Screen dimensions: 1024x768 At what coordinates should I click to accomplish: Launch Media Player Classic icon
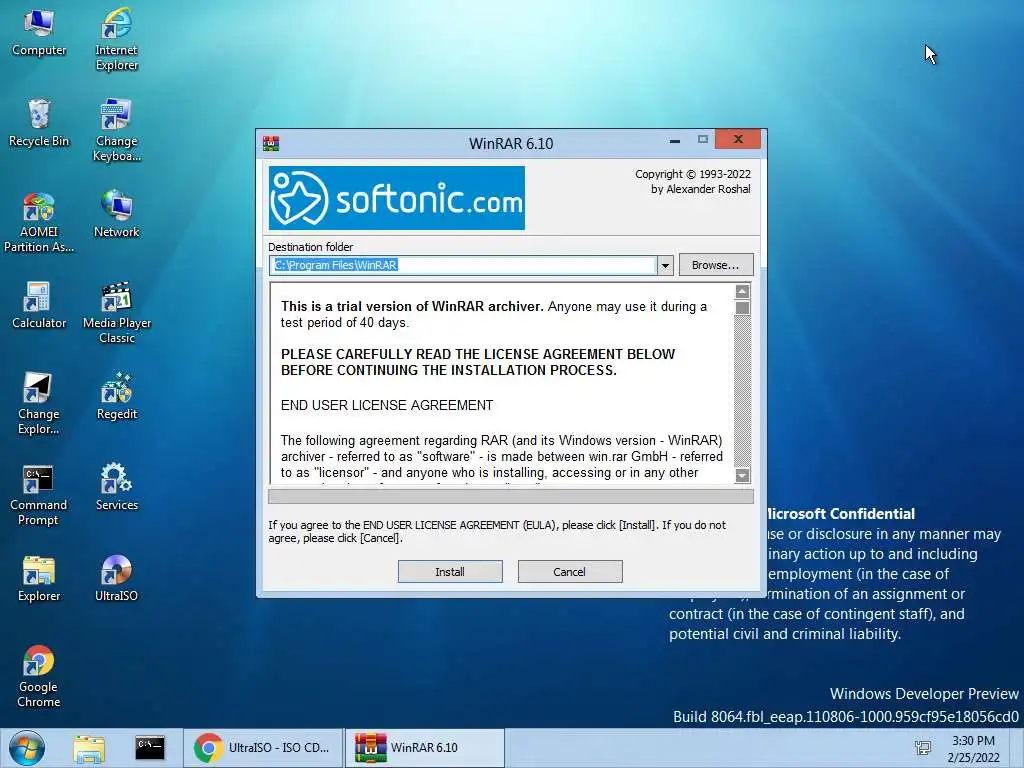(116, 312)
